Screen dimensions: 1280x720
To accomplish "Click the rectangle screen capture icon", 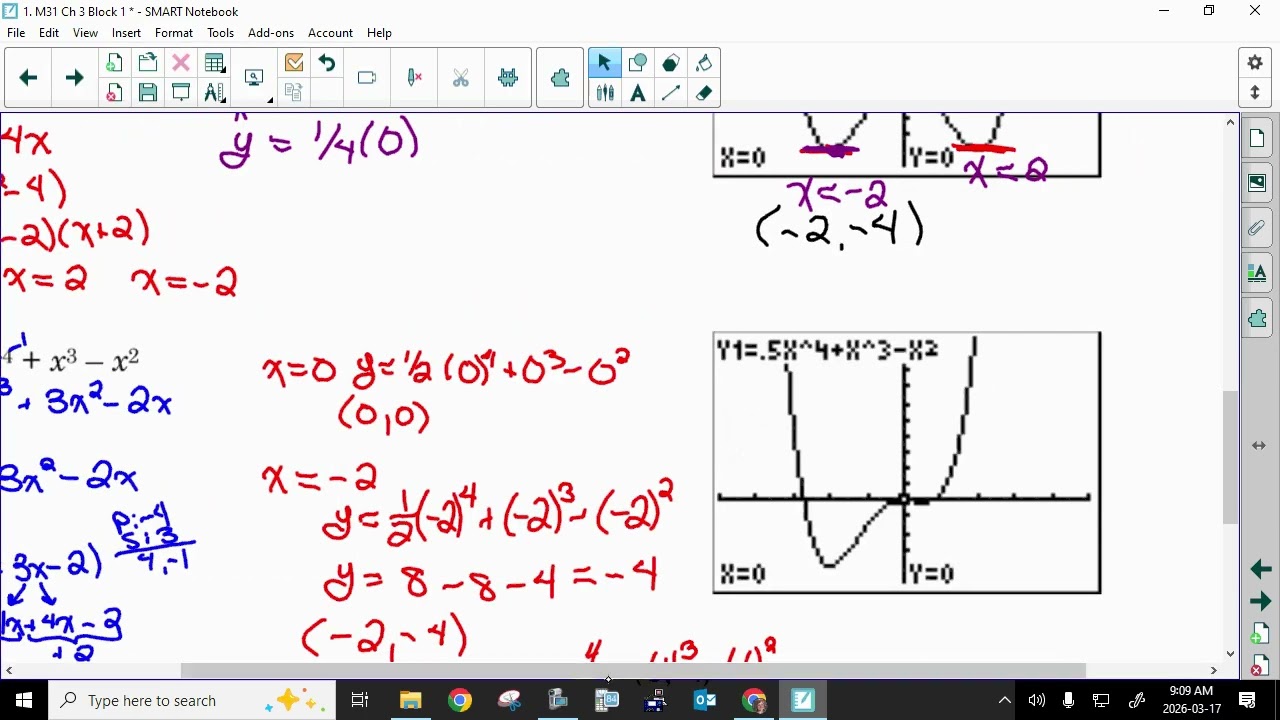I will pyautogui.click(x=366, y=78).
